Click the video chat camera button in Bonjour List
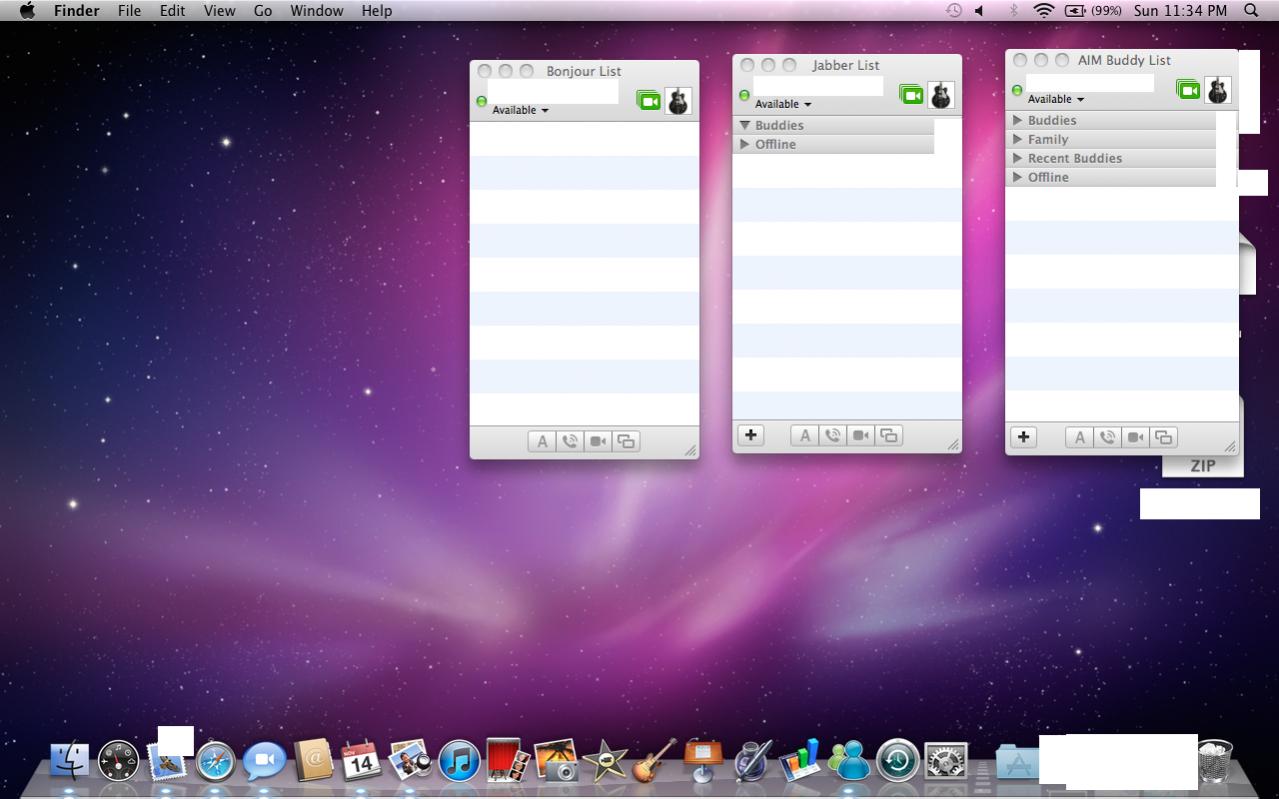Image resolution: width=1279 pixels, height=799 pixels. click(598, 441)
